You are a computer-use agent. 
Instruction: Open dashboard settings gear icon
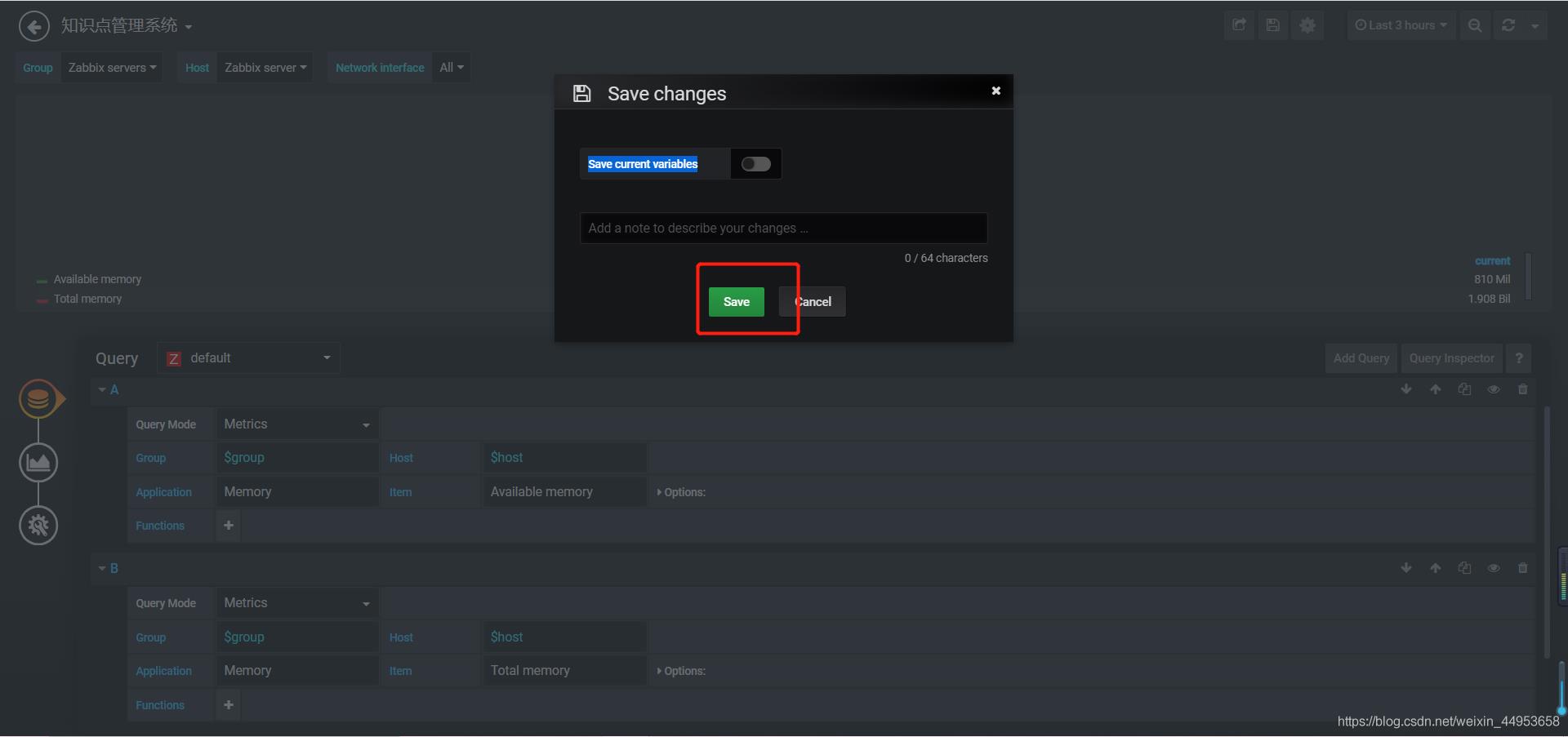(1307, 25)
